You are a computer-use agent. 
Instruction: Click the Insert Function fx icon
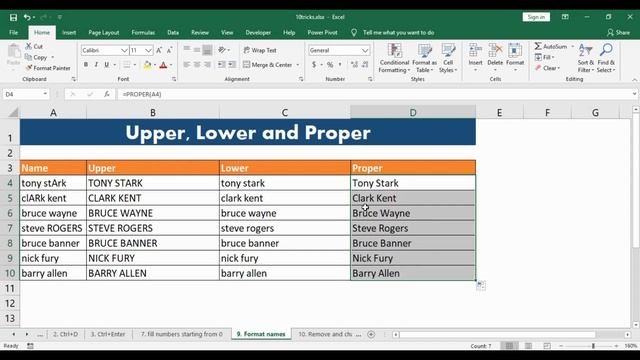107,94
